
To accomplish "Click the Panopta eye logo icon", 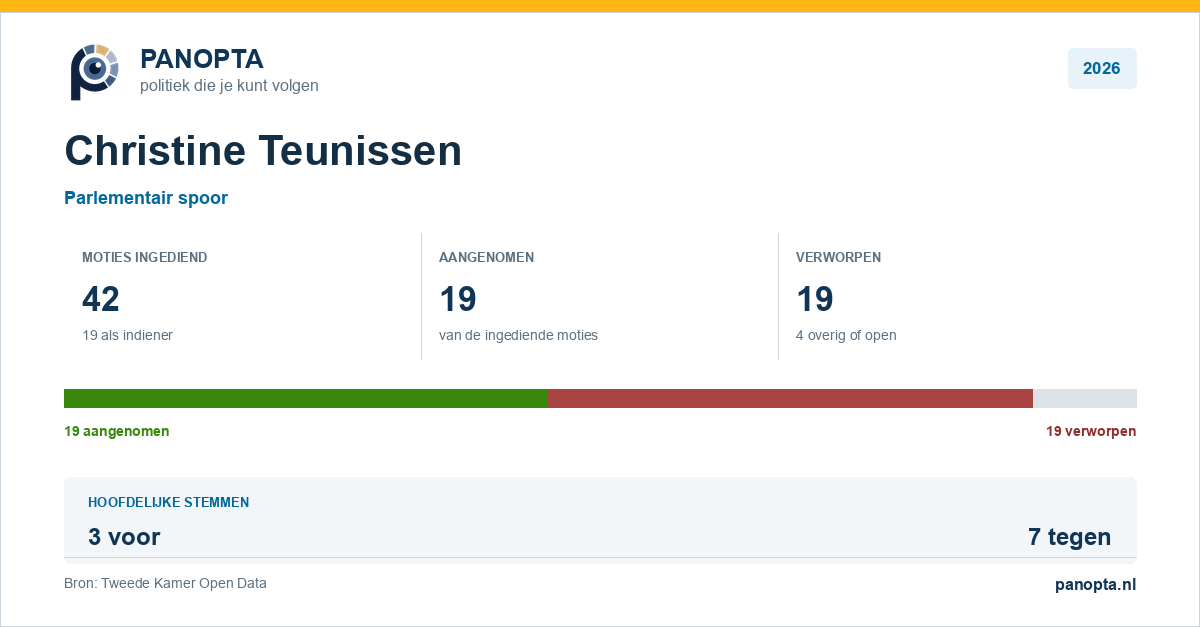I will (95, 71).
